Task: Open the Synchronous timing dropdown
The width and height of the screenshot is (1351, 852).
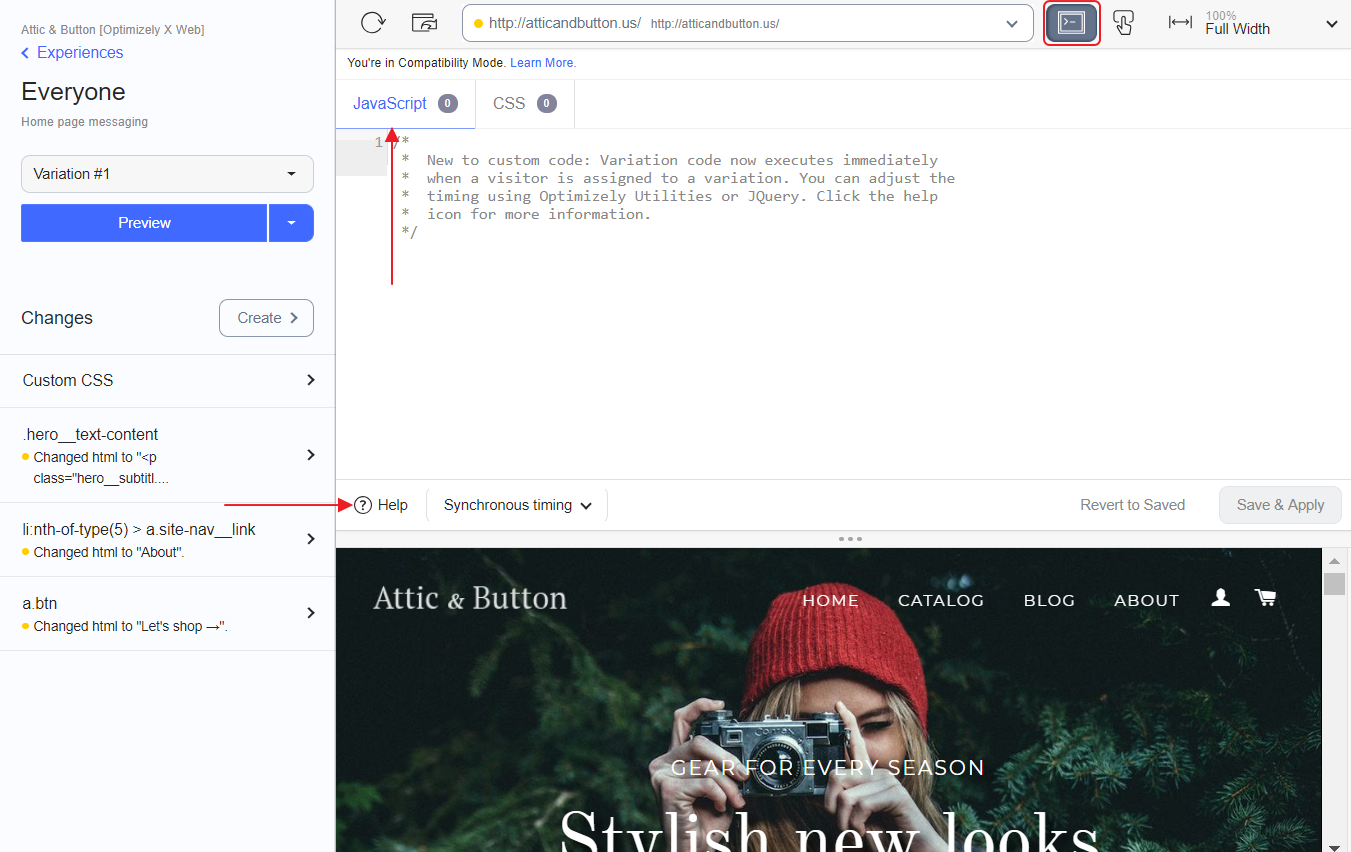Action: (517, 505)
